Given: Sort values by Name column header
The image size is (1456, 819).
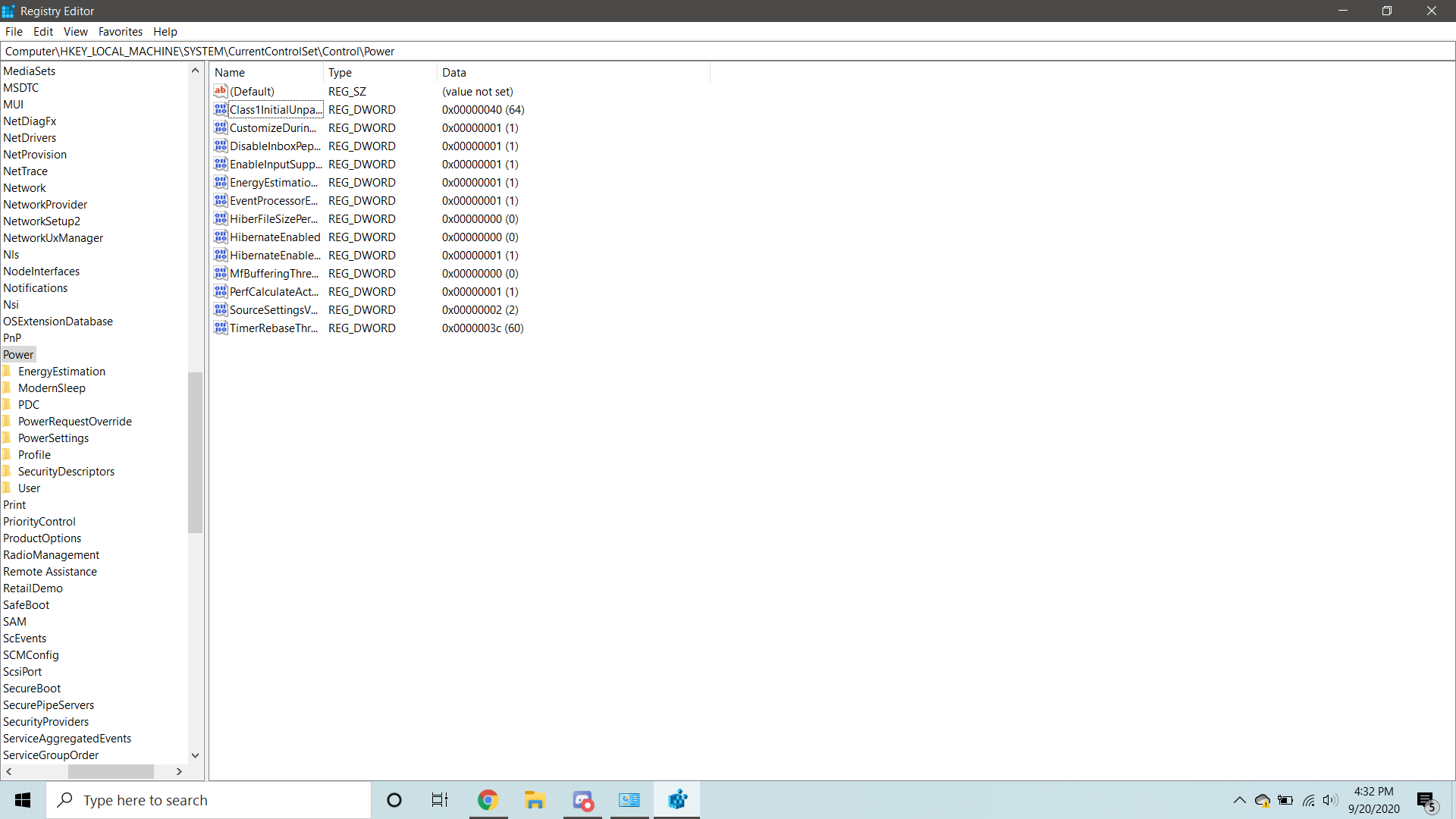Looking at the screenshot, I should tap(267, 72).
